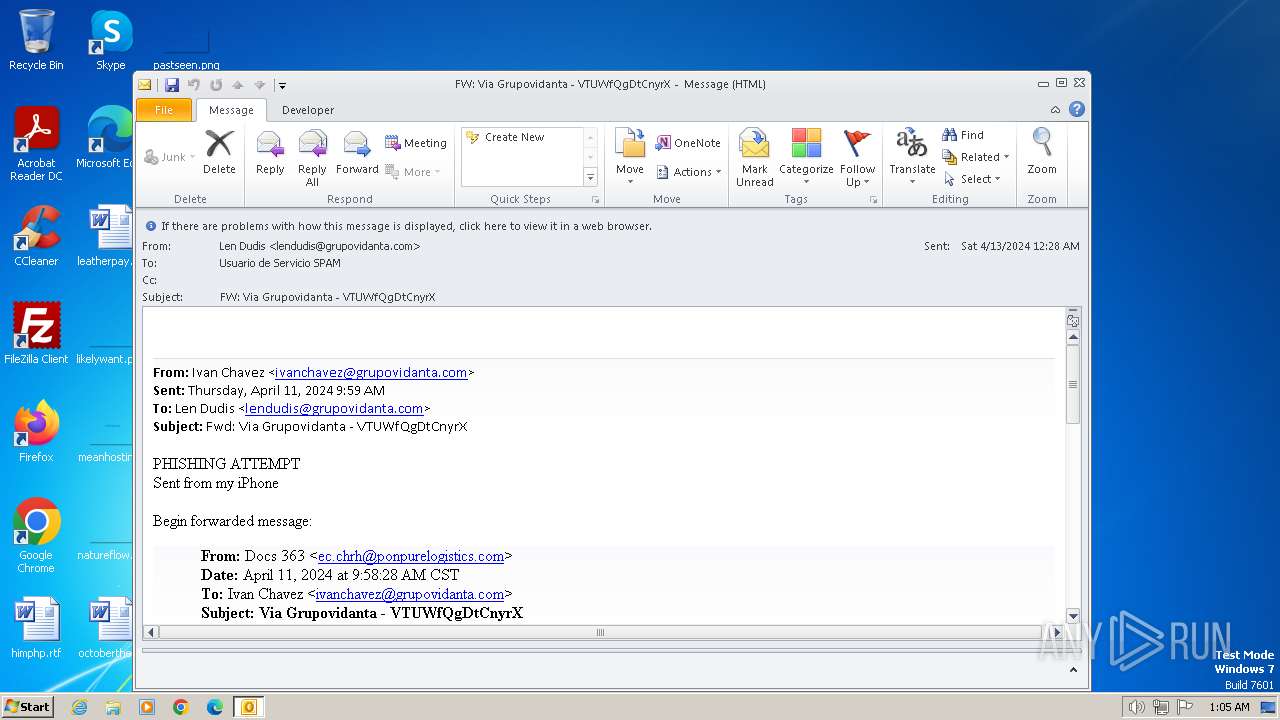Click the Translate button
This screenshot has width=1280, height=720.
912,158
